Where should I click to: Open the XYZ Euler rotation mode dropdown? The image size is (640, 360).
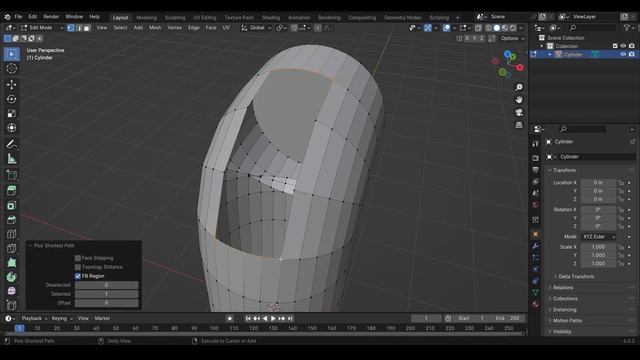click(x=598, y=237)
